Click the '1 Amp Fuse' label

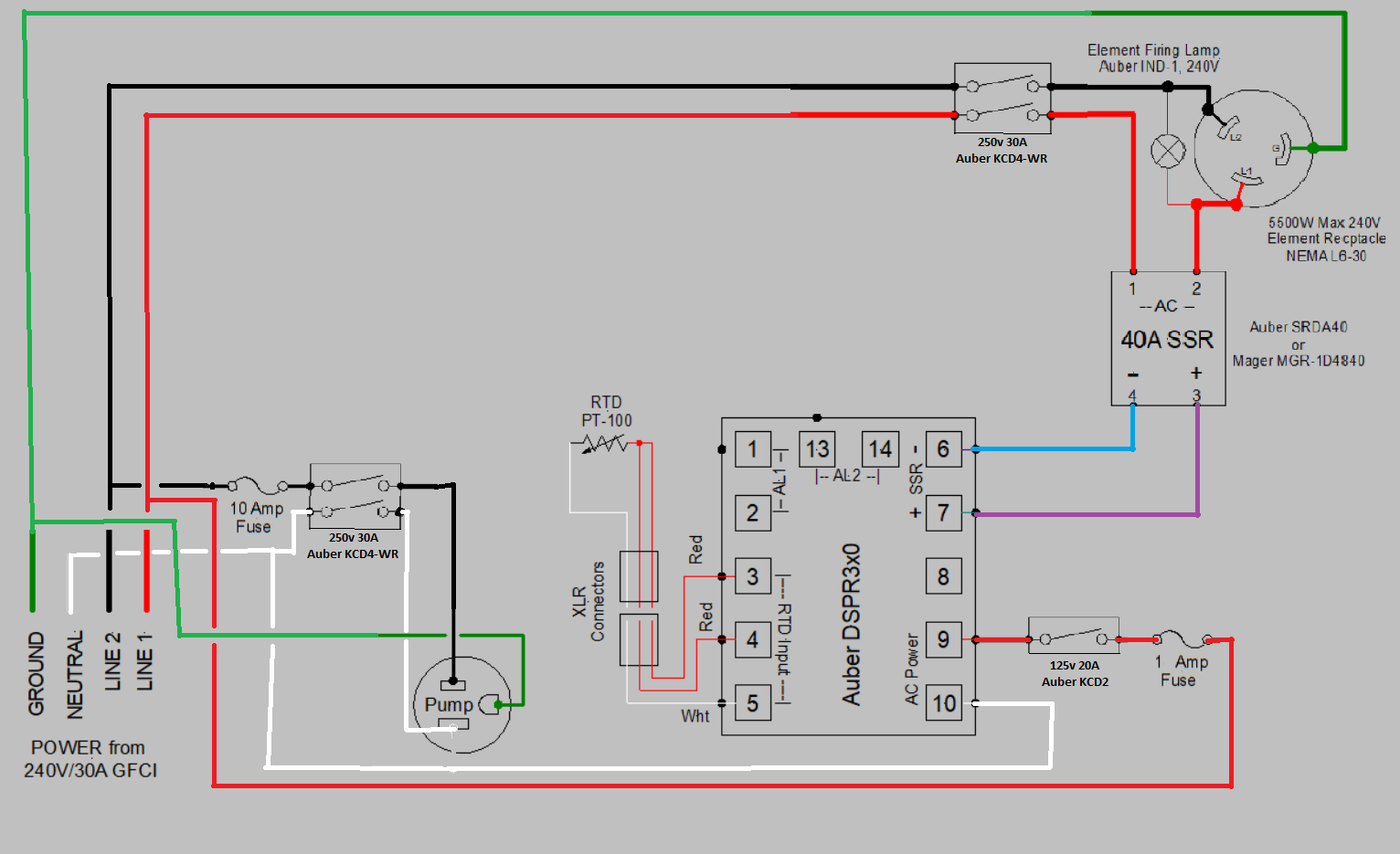click(1181, 671)
